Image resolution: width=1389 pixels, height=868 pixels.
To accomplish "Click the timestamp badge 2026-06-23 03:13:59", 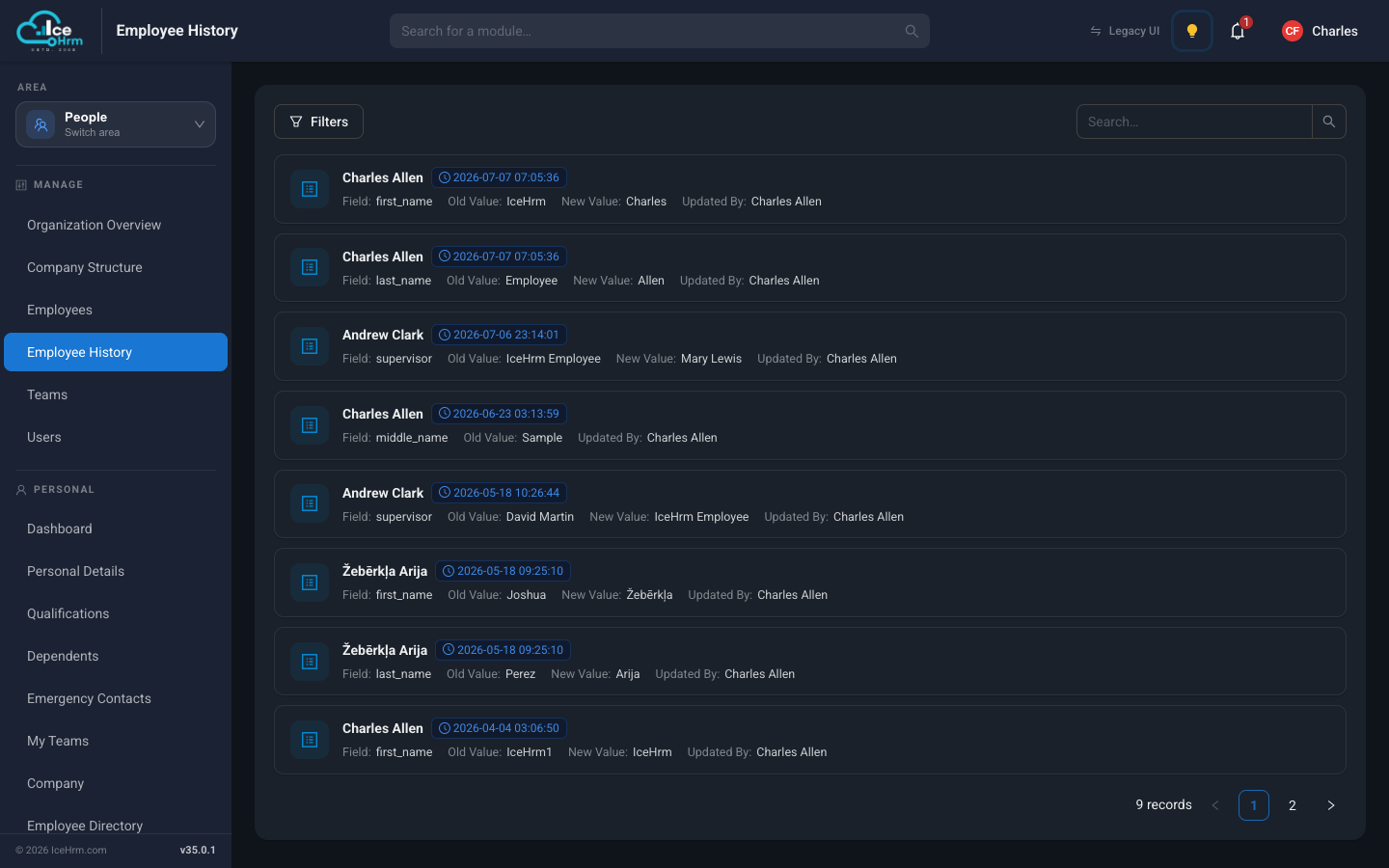I will [499, 414].
